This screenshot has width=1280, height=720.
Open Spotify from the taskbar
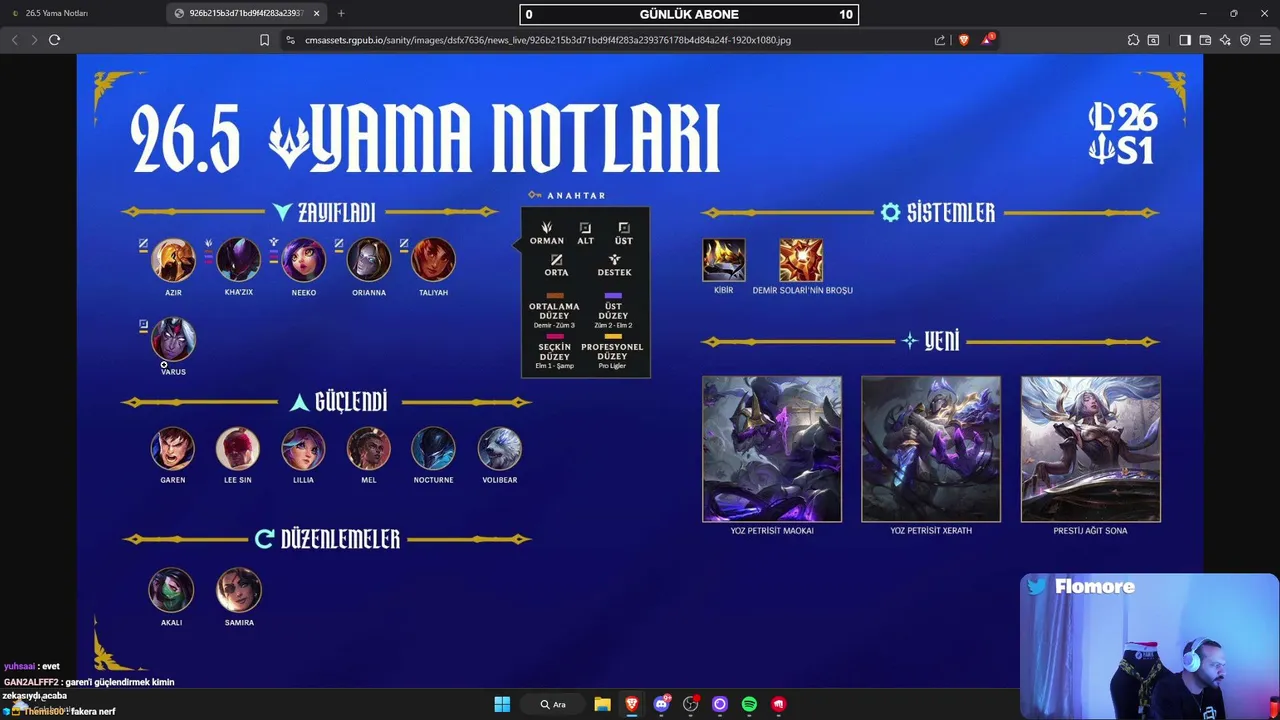click(x=749, y=704)
